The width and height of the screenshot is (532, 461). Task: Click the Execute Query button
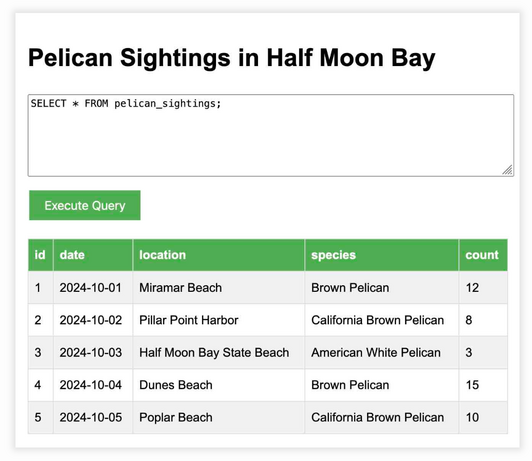click(84, 205)
